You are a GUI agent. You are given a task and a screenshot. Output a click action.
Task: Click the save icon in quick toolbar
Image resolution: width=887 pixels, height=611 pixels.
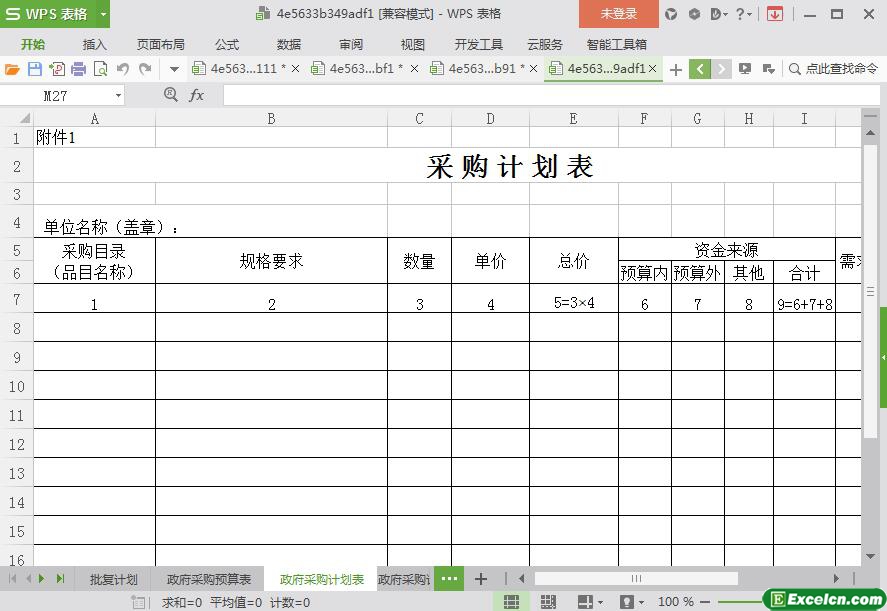point(34,69)
